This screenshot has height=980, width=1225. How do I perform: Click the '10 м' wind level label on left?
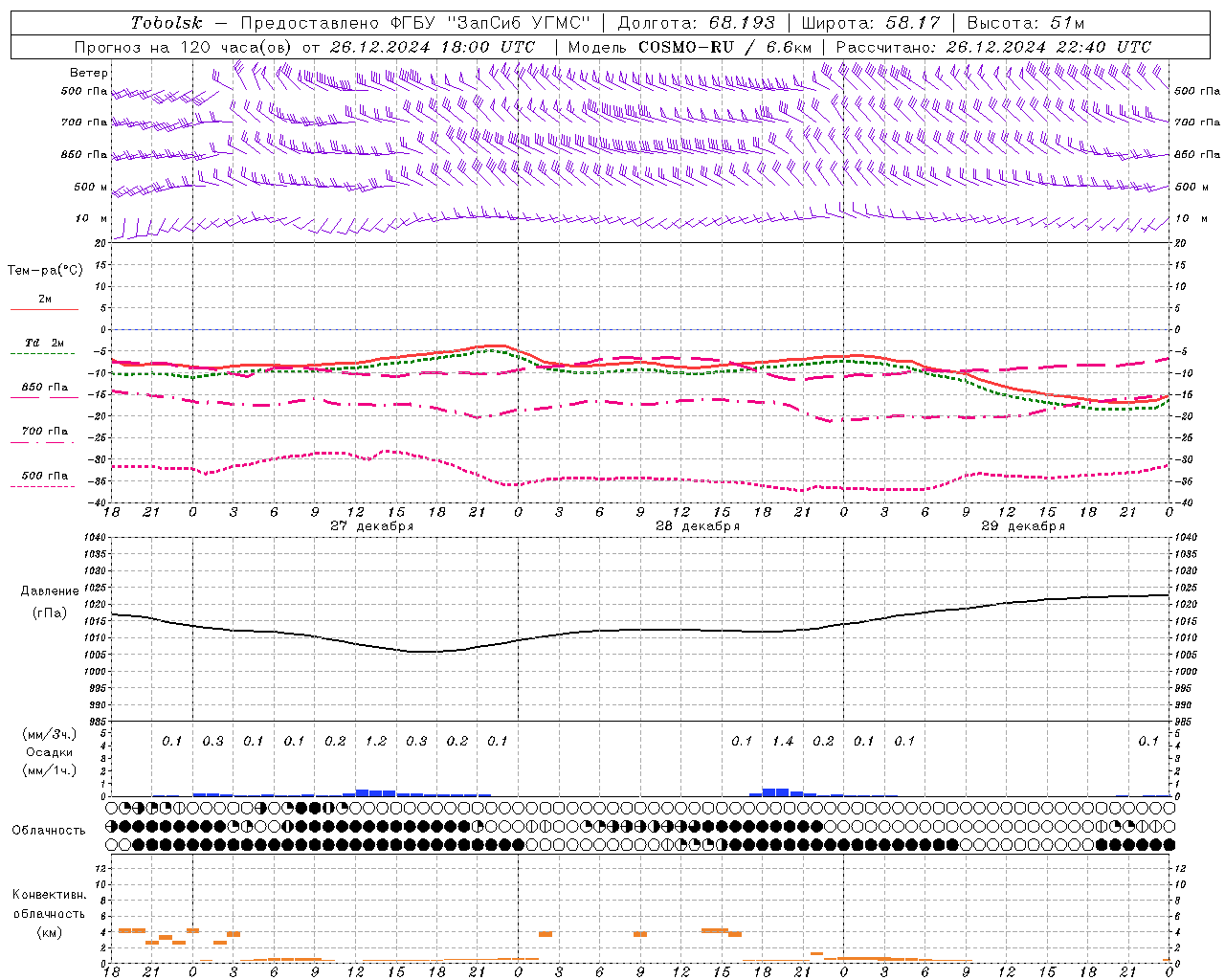point(92,219)
